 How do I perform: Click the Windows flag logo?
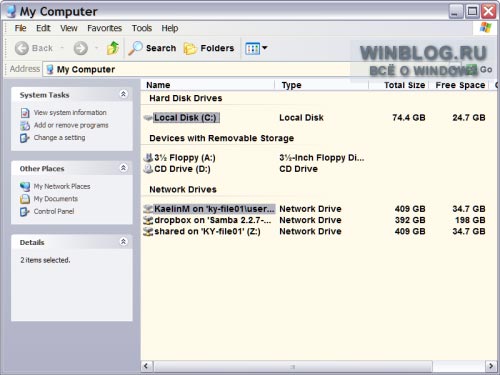(x=485, y=28)
